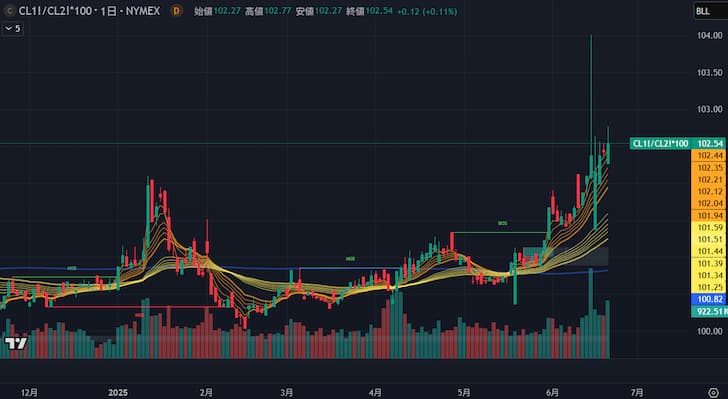Image resolution: width=728 pixels, height=399 pixels.
Task: Click the 4月 time axis label
Action: click(375, 393)
